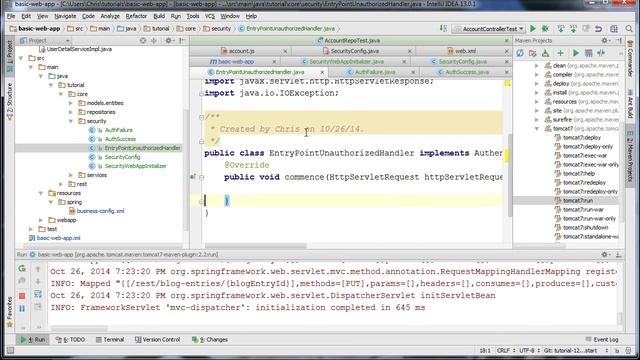The height and width of the screenshot is (360, 640).
Task: Click the up arrow in Run panel
Action: click(38, 269)
